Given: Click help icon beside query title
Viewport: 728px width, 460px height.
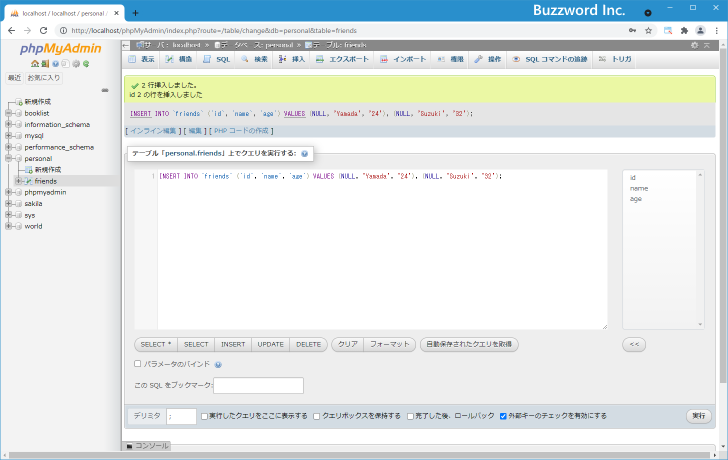Looking at the screenshot, I should pyautogui.click(x=304, y=154).
